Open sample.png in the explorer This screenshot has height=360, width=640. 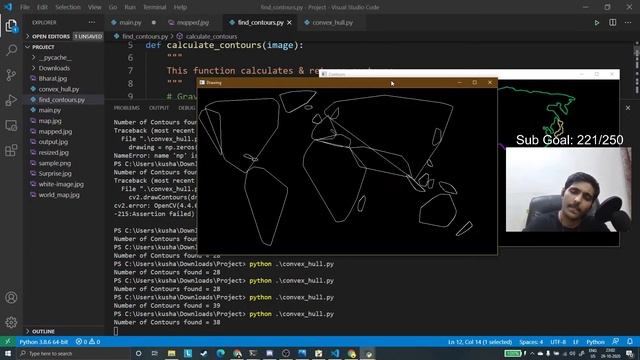(x=55, y=163)
